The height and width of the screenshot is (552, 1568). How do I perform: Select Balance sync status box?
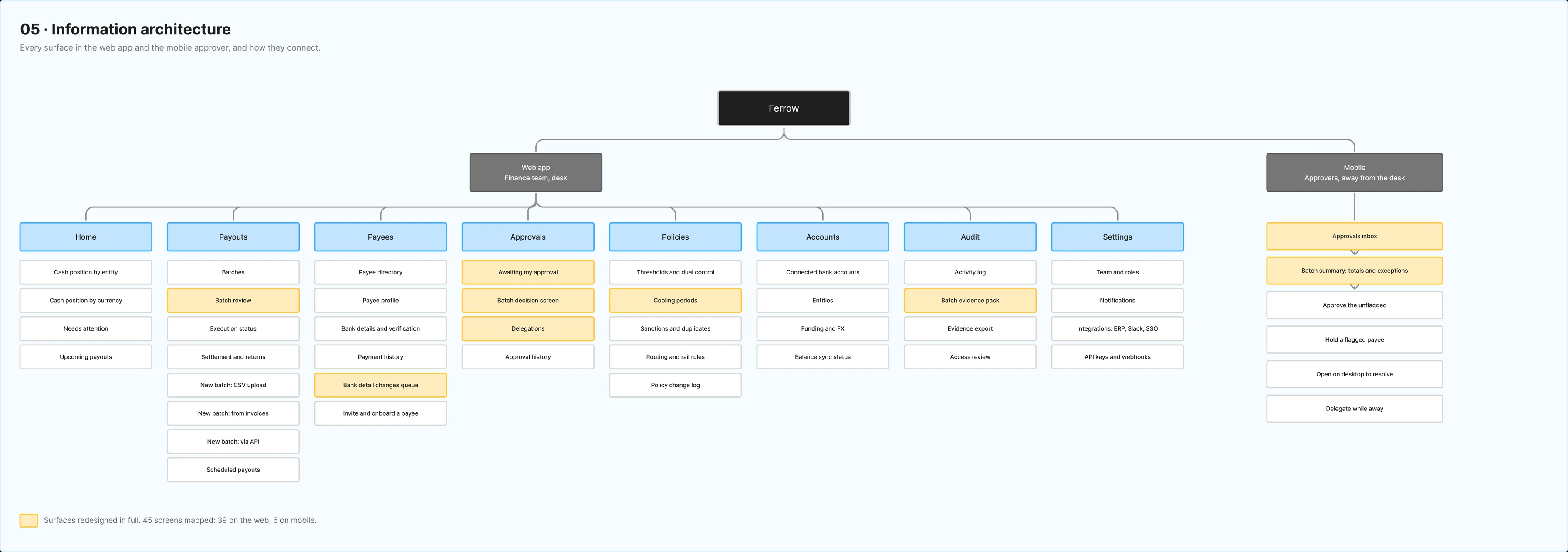click(822, 357)
